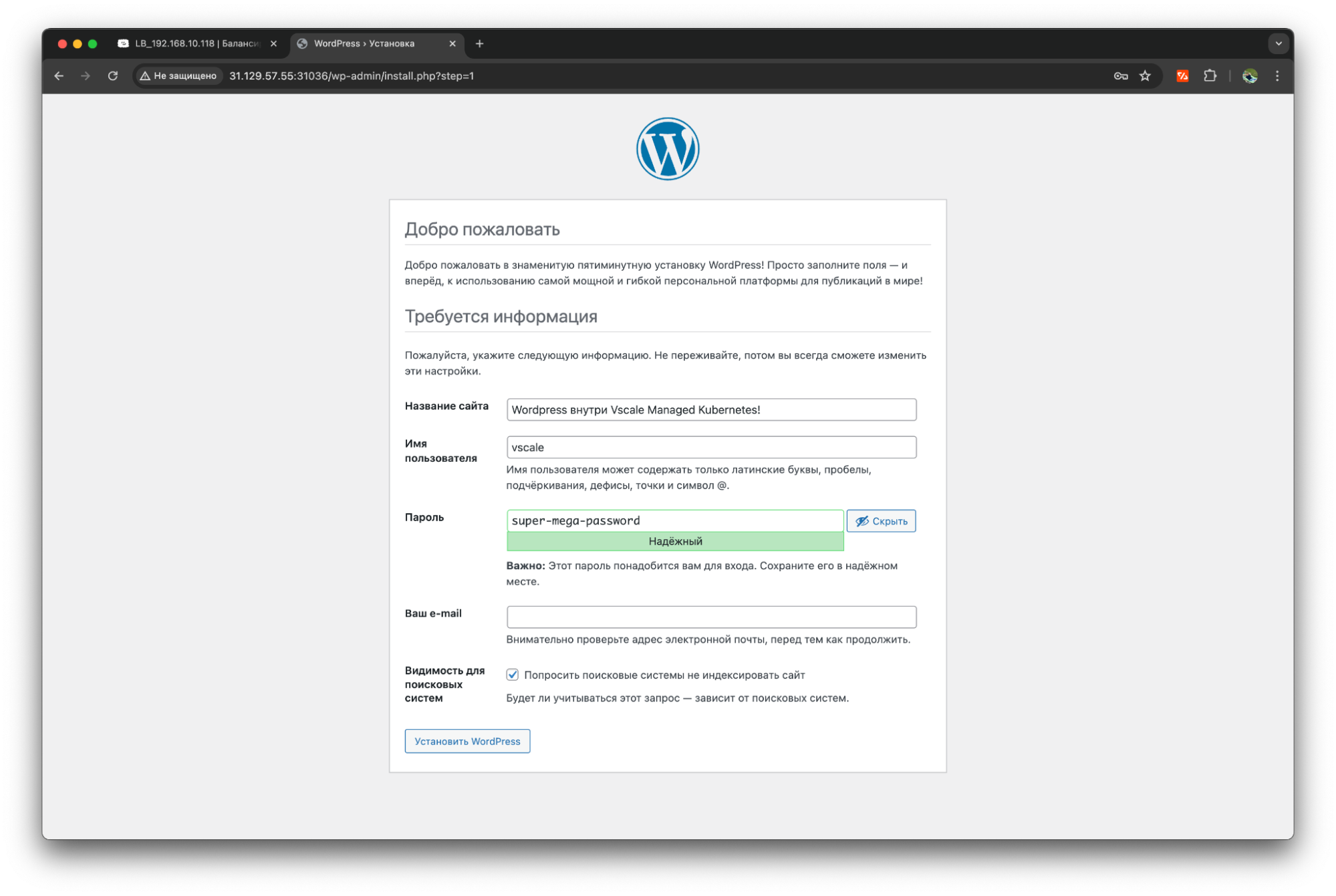This screenshot has width=1336, height=896.
Task: Bookmark this page with the star icon
Action: click(x=1145, y=76)
